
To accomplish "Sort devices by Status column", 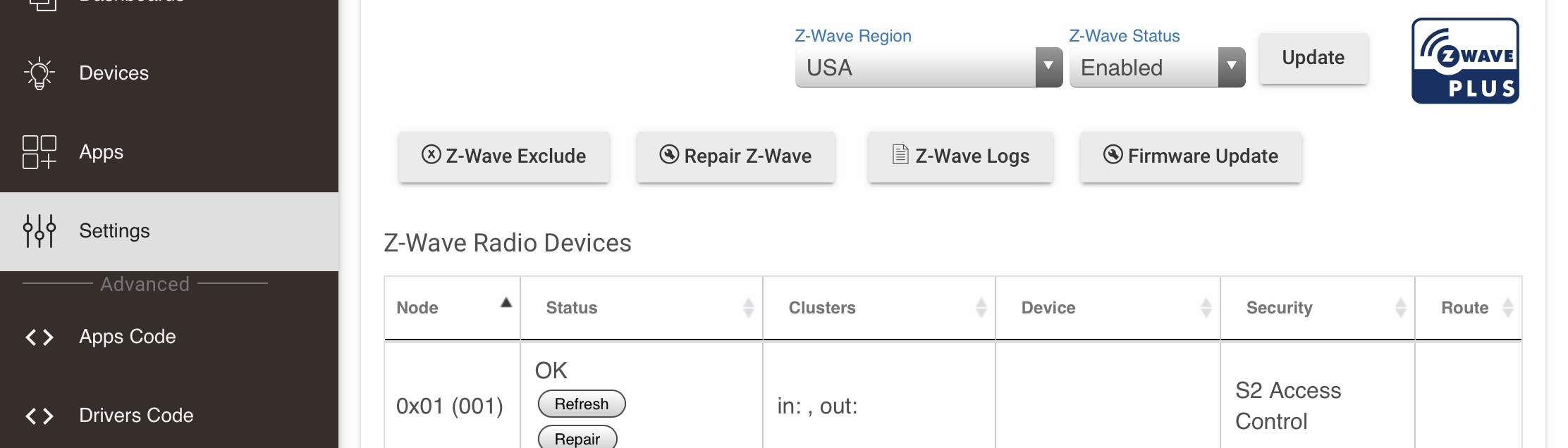I will [641, 308].
